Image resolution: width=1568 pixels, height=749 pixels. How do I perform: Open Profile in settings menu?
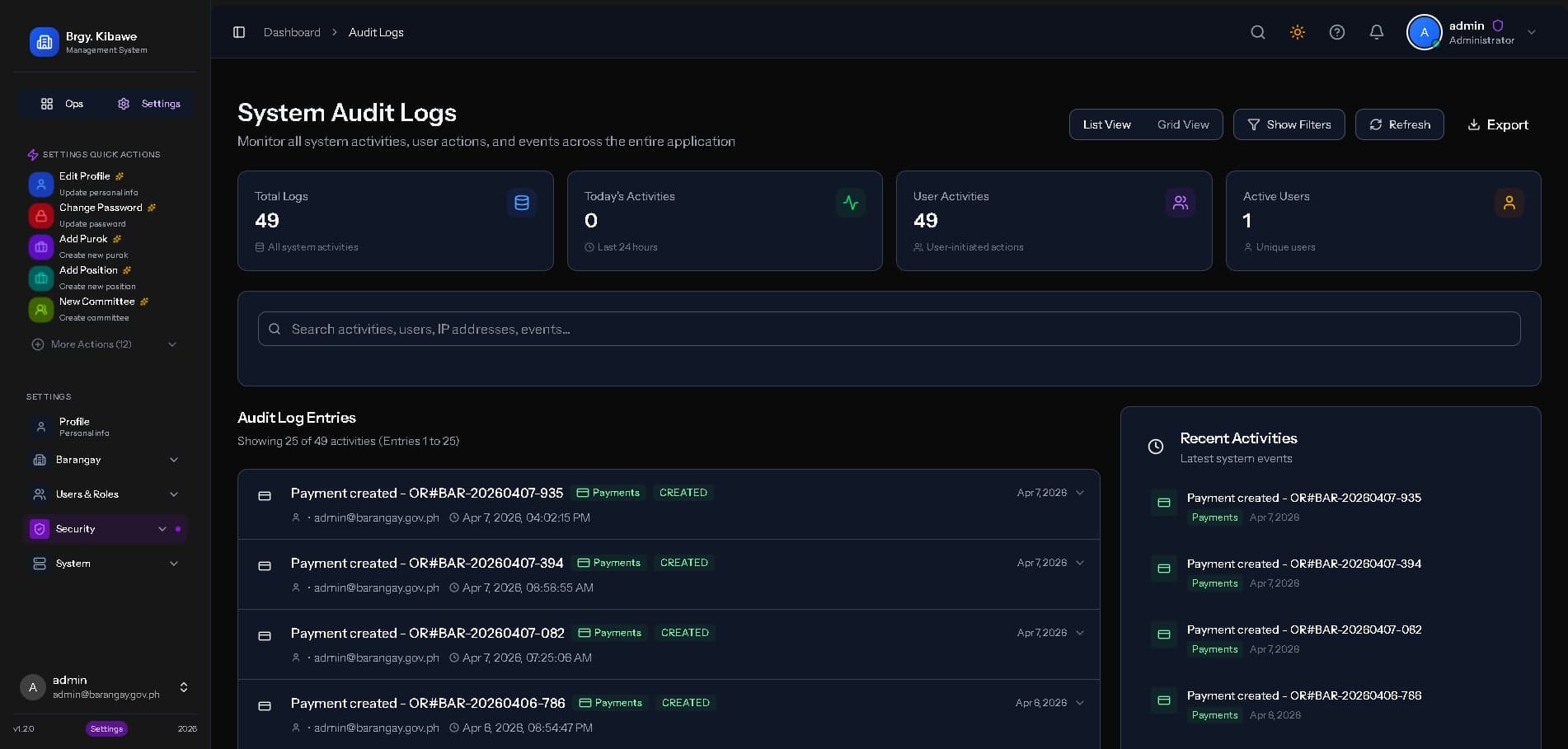click(106, 427)
